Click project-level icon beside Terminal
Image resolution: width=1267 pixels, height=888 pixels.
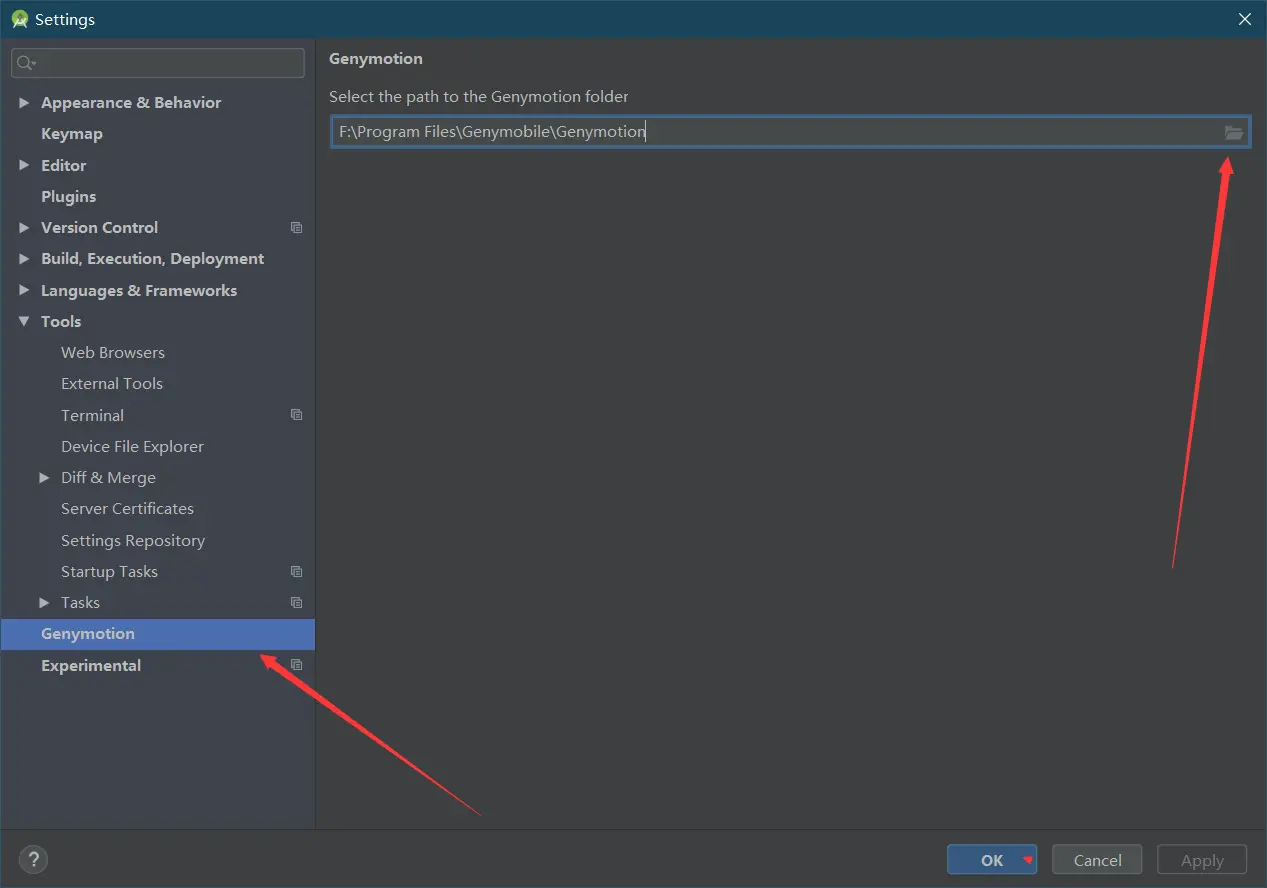pos(296,415)
